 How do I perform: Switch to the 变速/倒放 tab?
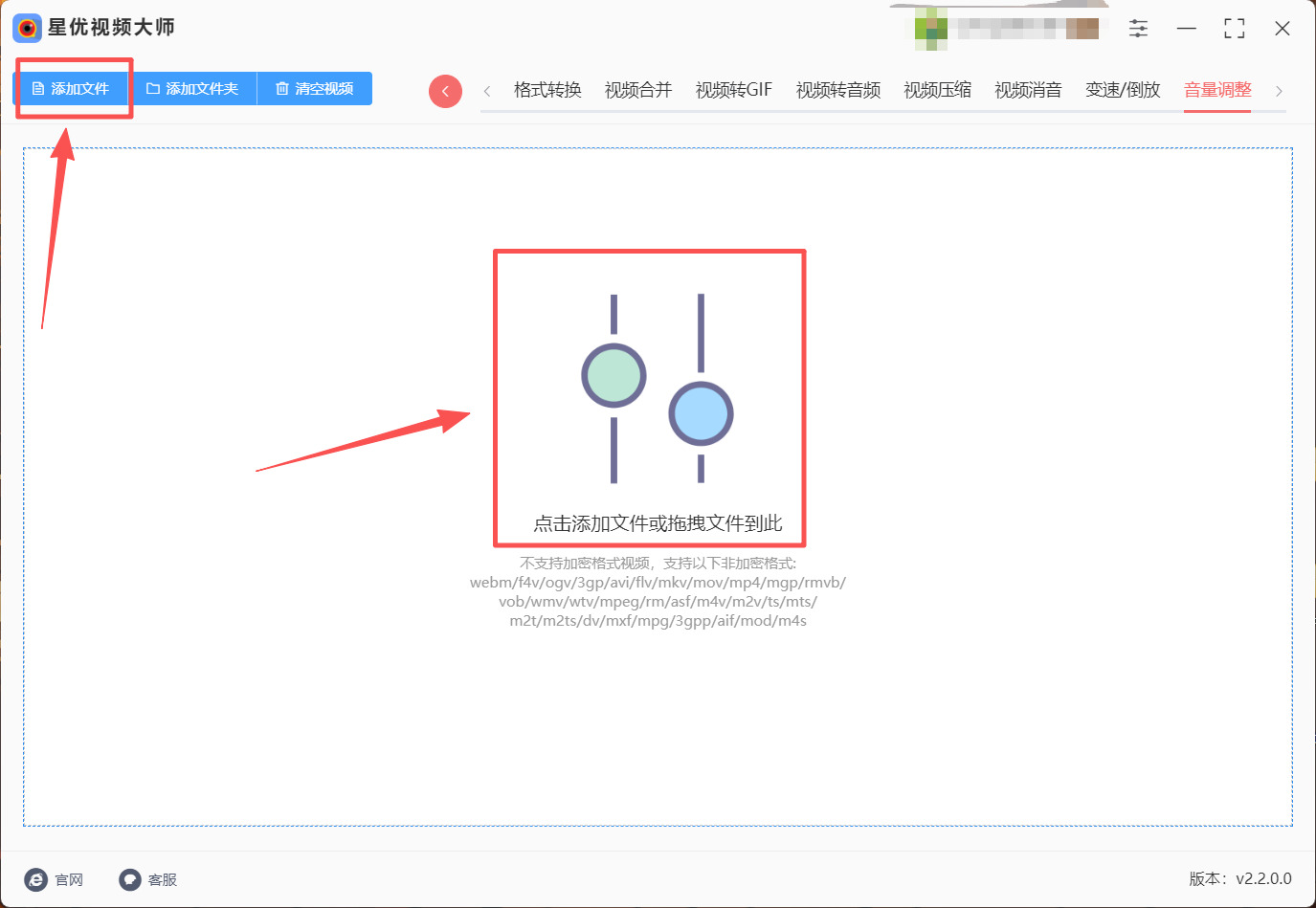[1123, 90]
